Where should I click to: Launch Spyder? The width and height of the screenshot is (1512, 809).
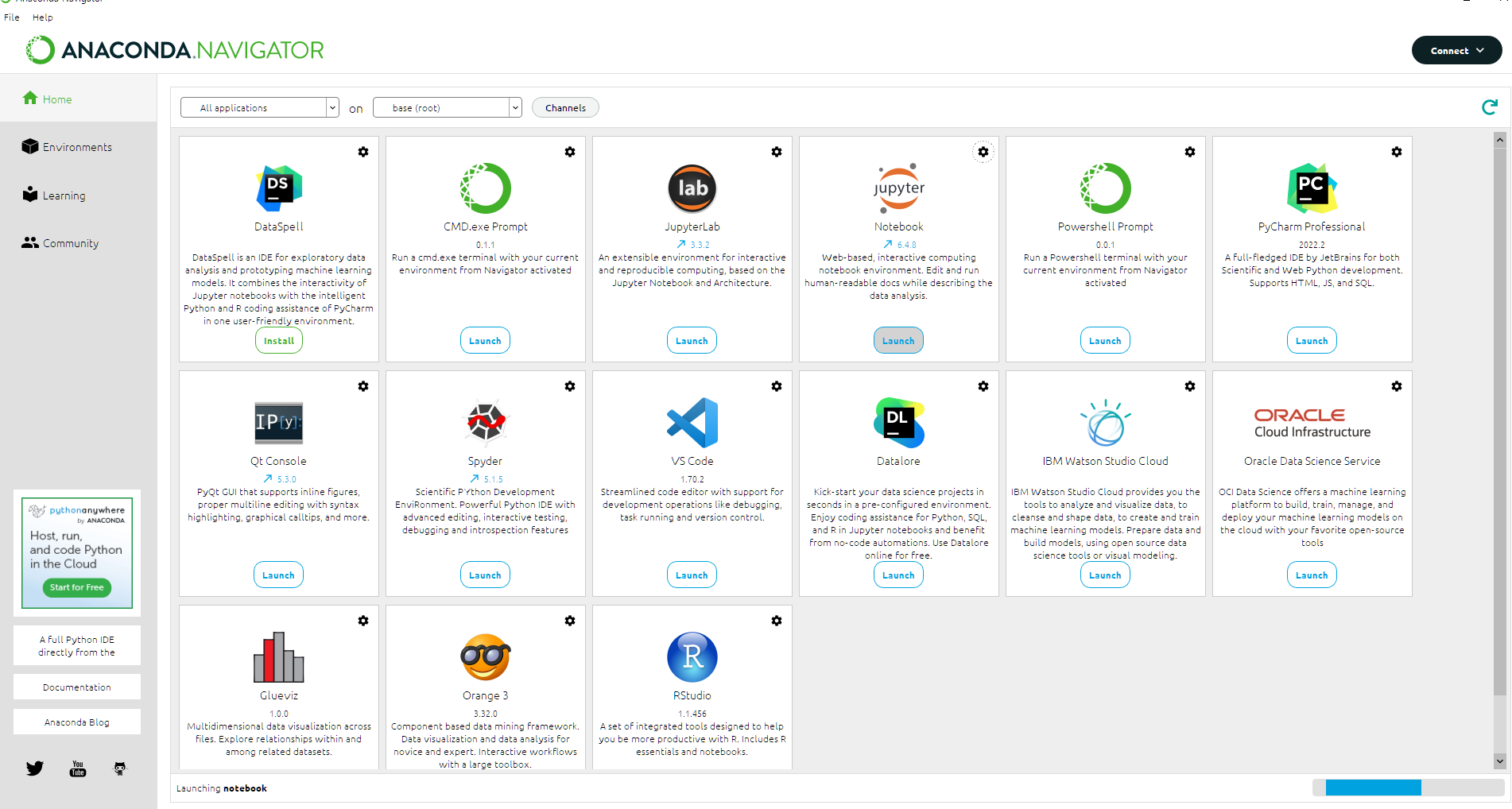pyautogui.click(x=486, y=575)
